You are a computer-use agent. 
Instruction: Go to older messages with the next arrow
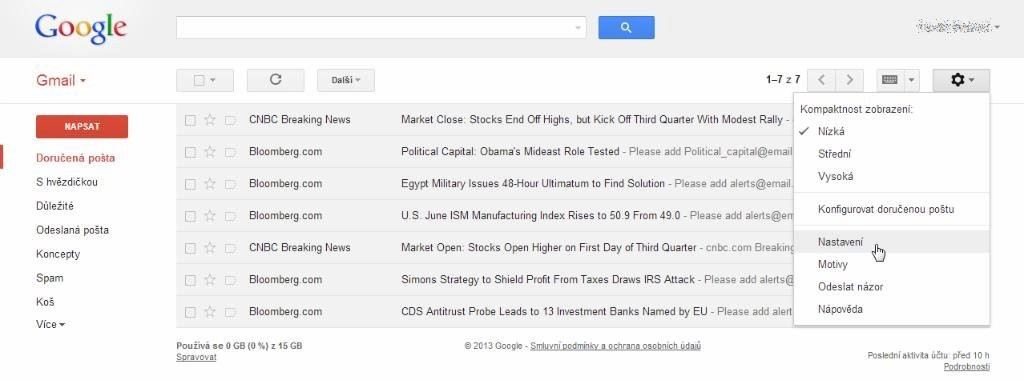(x=850, y=80)
